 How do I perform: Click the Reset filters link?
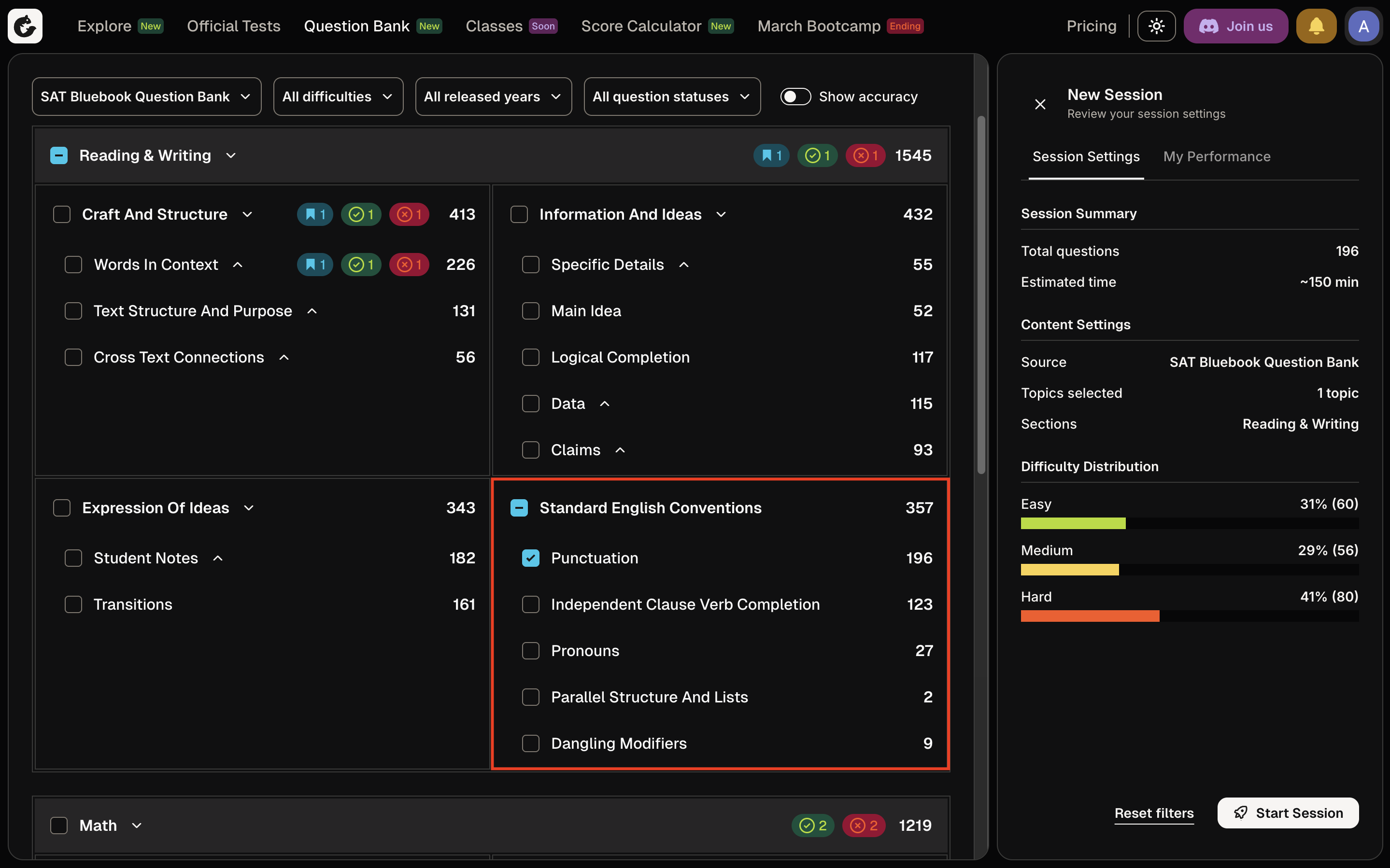click(x=1153, y=813)
